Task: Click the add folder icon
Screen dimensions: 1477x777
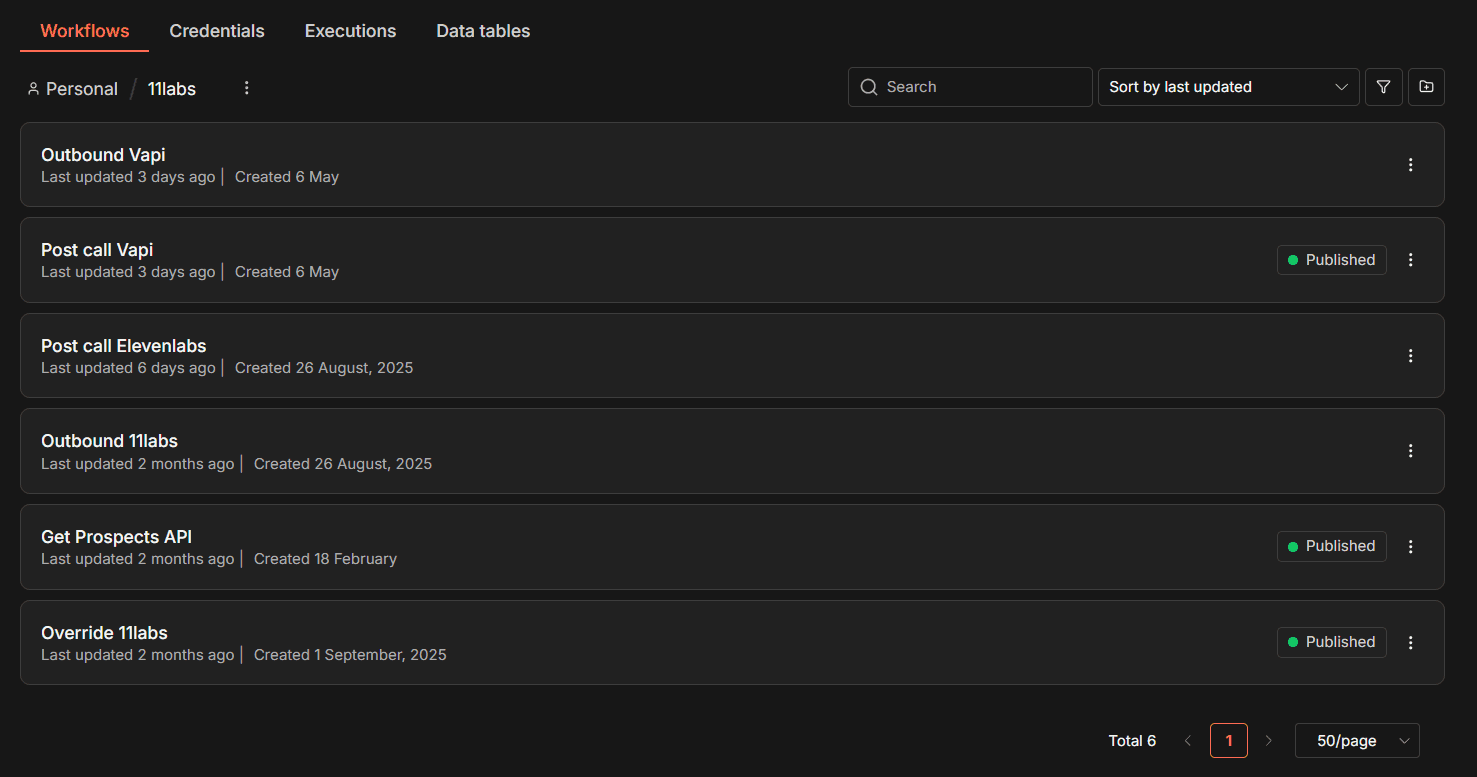Action: [x=1426, y=87]
